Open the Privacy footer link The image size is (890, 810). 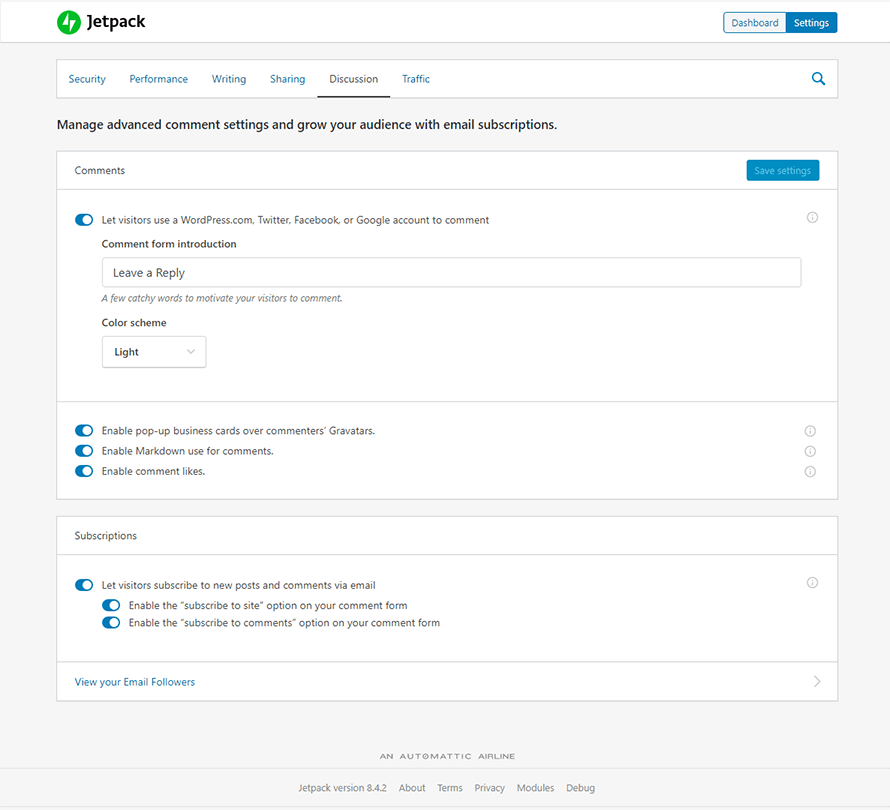click(489, 788)
